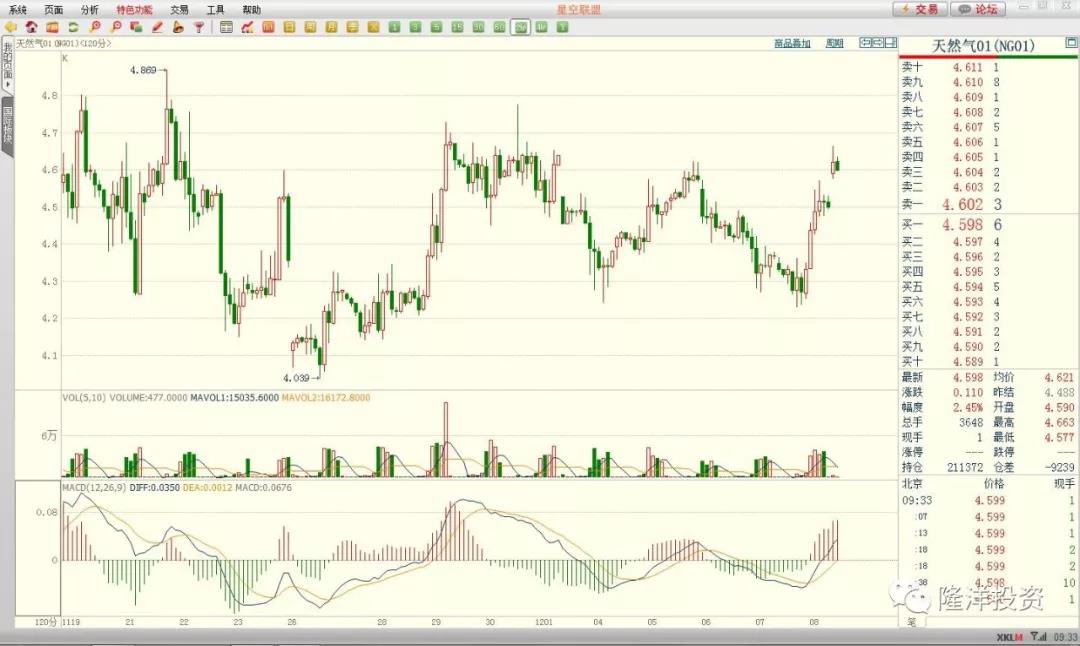Open the 国际板块 side tab
Image resolution: width=1080 pixels, height=646 pixels.
(8, 125)
